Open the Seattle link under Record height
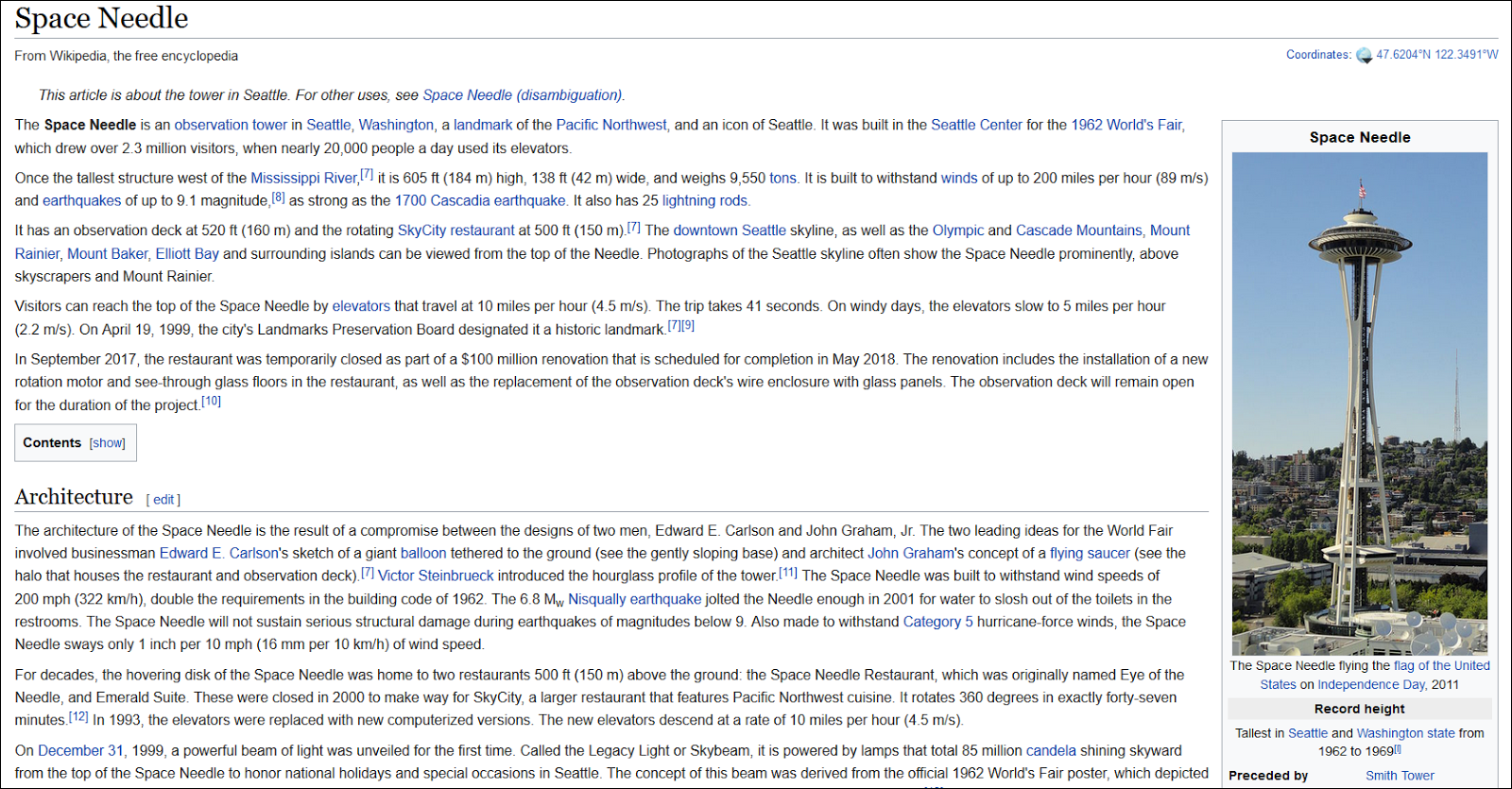Image resolution: width=1512 pixels, height=789 pixels. tap(1308, 733)
